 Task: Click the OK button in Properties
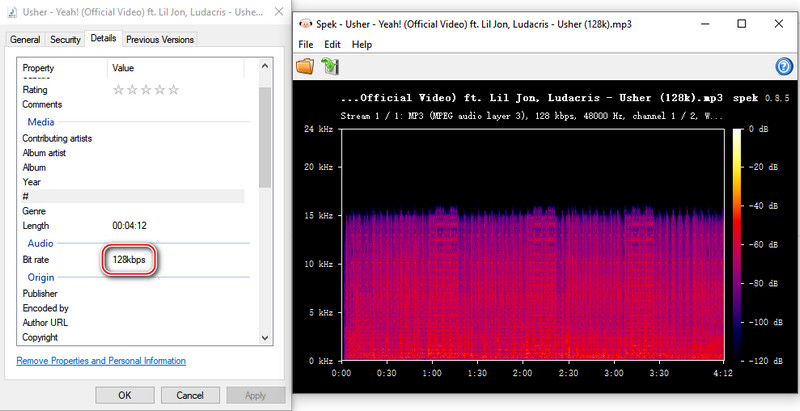(124, 395)
